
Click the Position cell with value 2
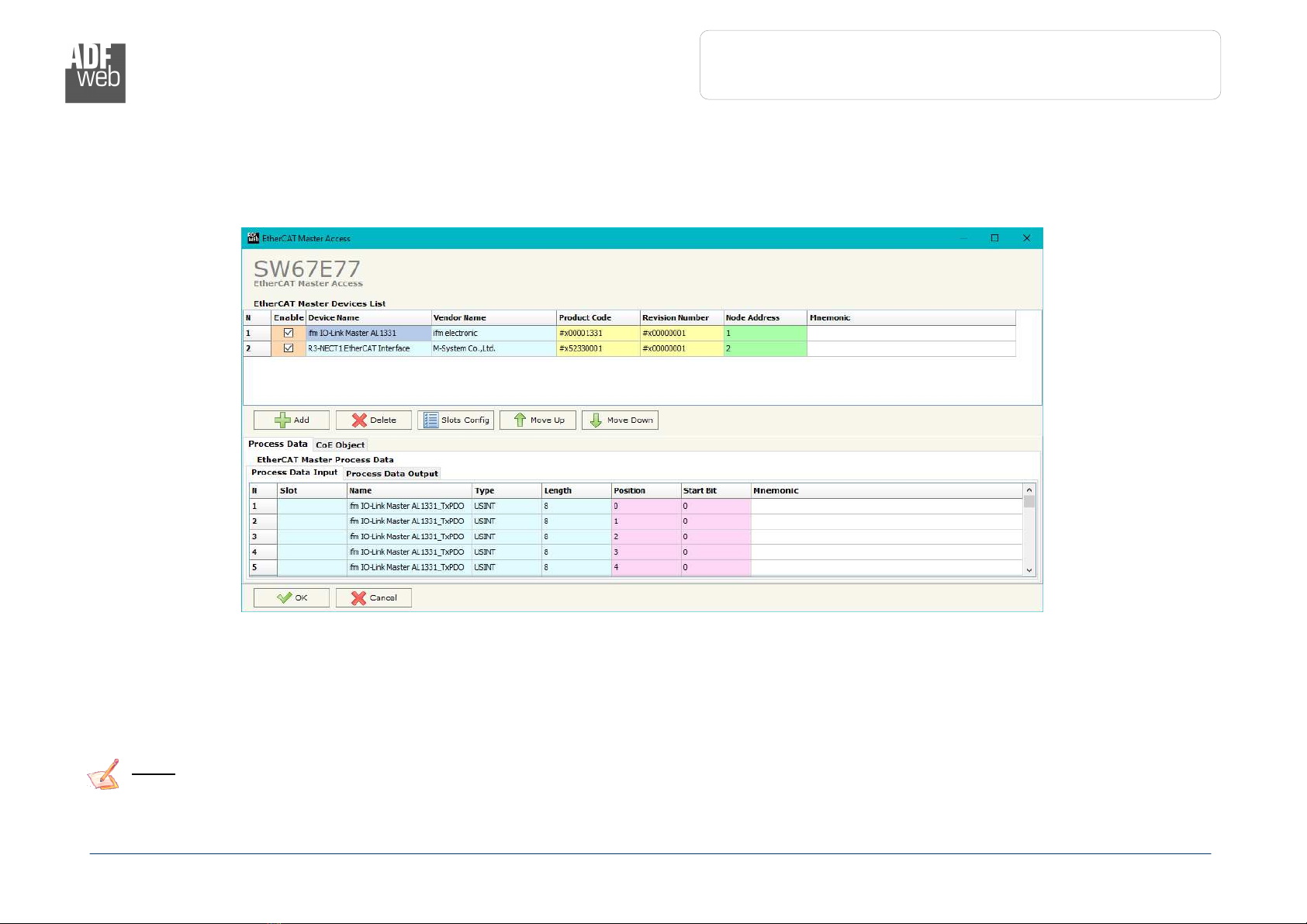[646, 537]
